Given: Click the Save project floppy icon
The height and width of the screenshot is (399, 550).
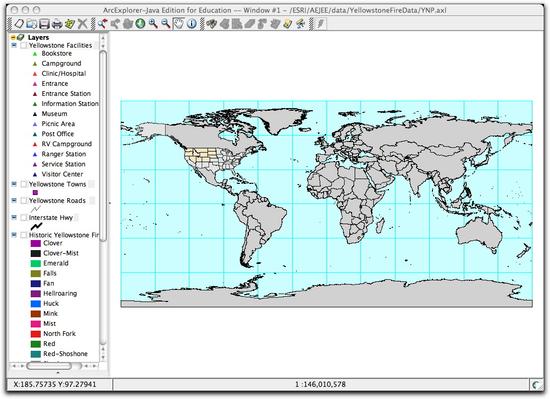Looking at the screenshot, I should click(44, 24).
